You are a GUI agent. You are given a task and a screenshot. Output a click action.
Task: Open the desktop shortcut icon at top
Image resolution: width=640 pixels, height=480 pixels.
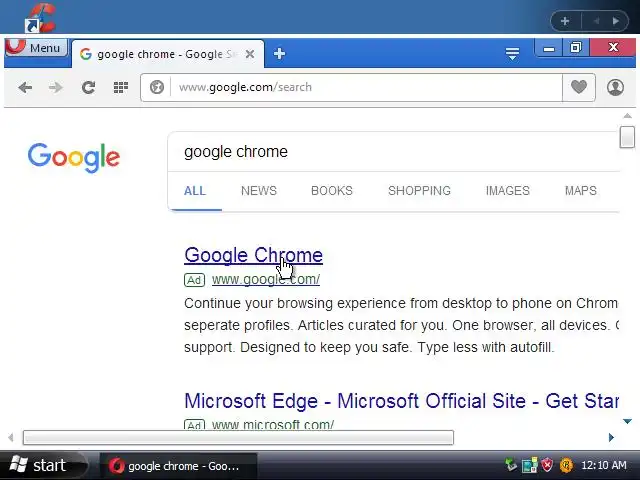(40, 17)
